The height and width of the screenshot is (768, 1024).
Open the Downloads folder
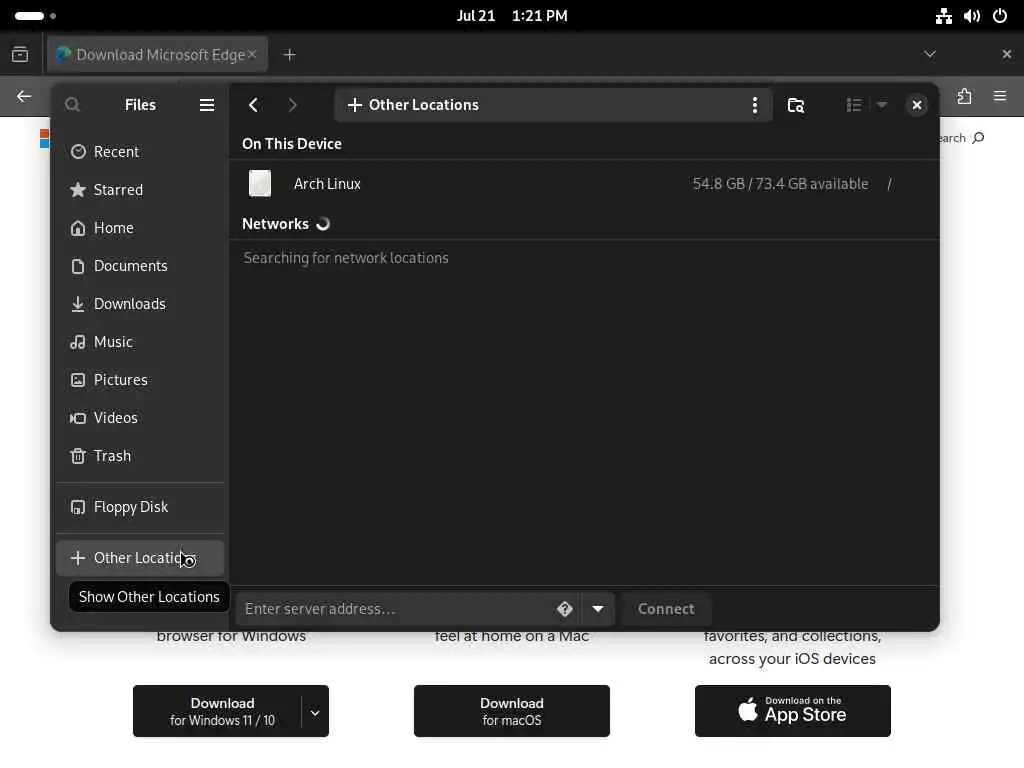tap(140, 304)
